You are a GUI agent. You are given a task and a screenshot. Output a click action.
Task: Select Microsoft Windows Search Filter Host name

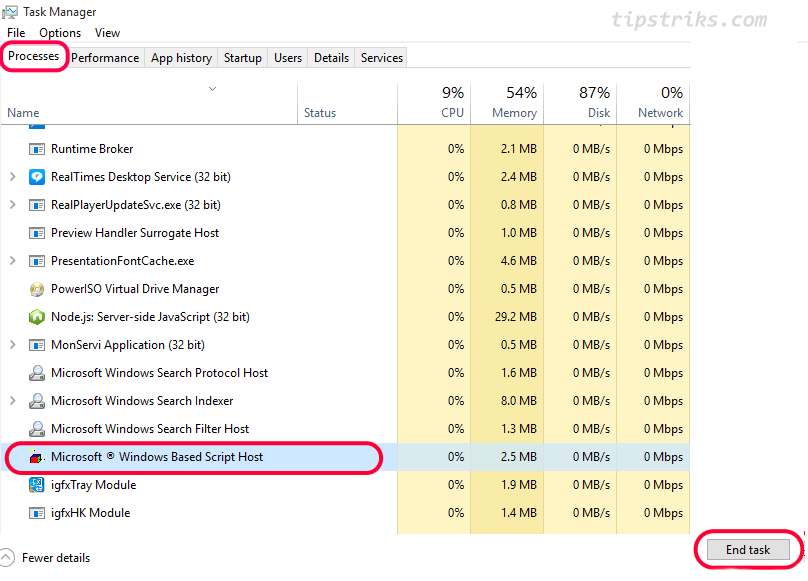pos(149,429)
